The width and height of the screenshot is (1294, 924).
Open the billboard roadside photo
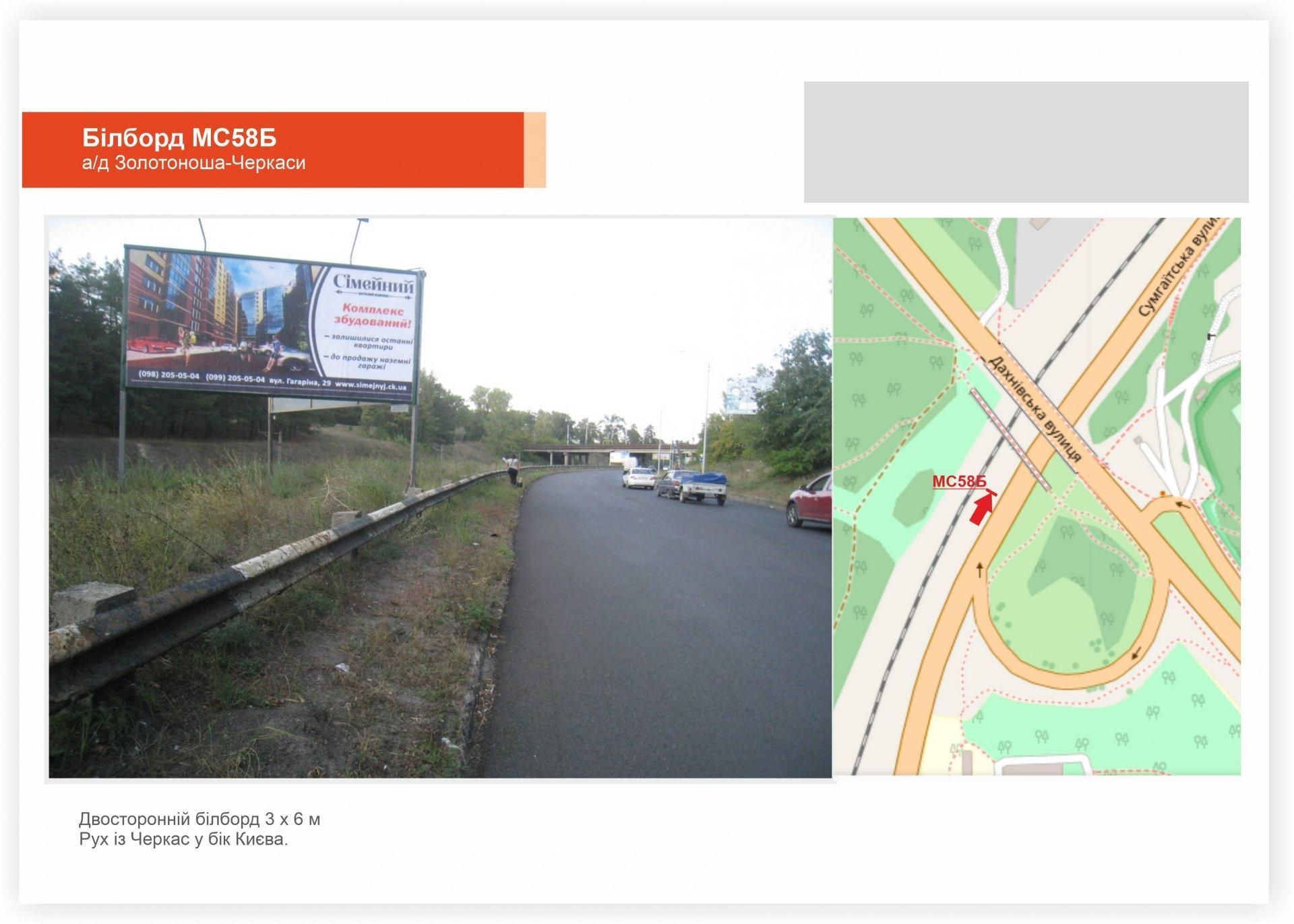tap(441, 497)
